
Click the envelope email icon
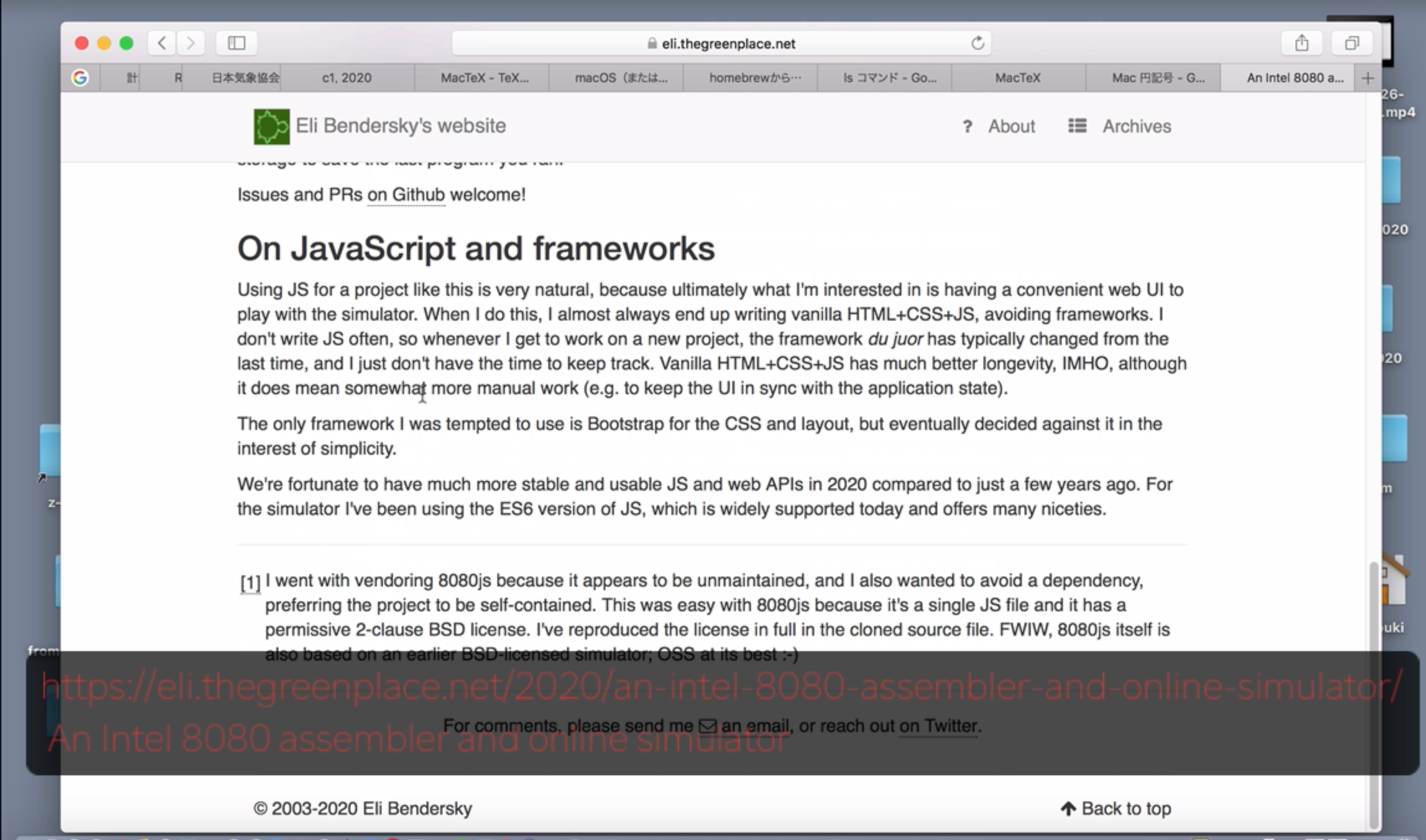click(707, 726)
